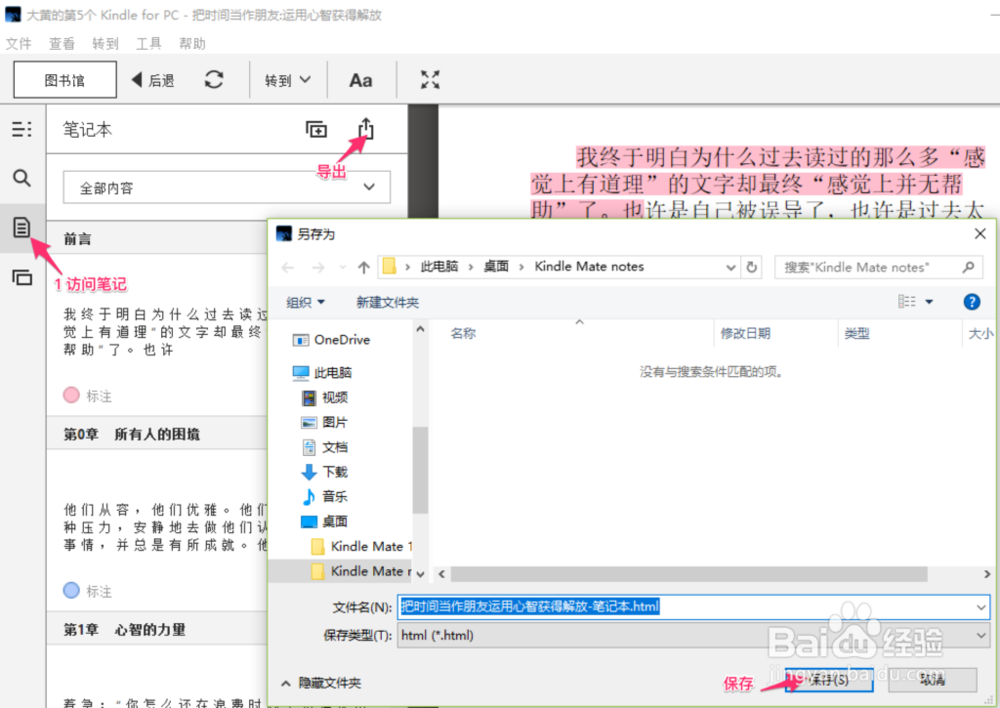Open the 工具 menu

click(149, 43)
